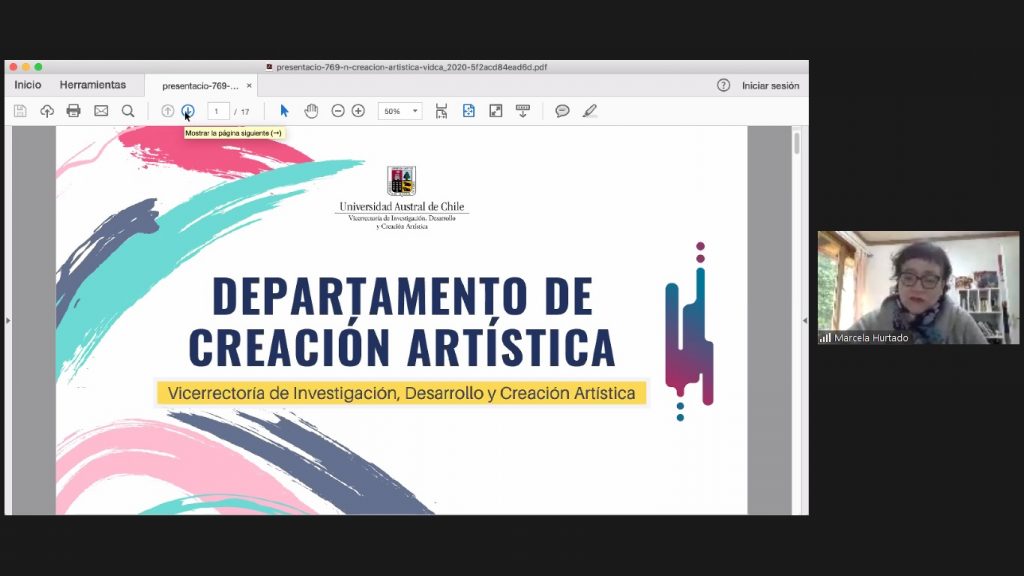Enter full screen mode
Screen dimensions: 1024x576
coord(496,111)
